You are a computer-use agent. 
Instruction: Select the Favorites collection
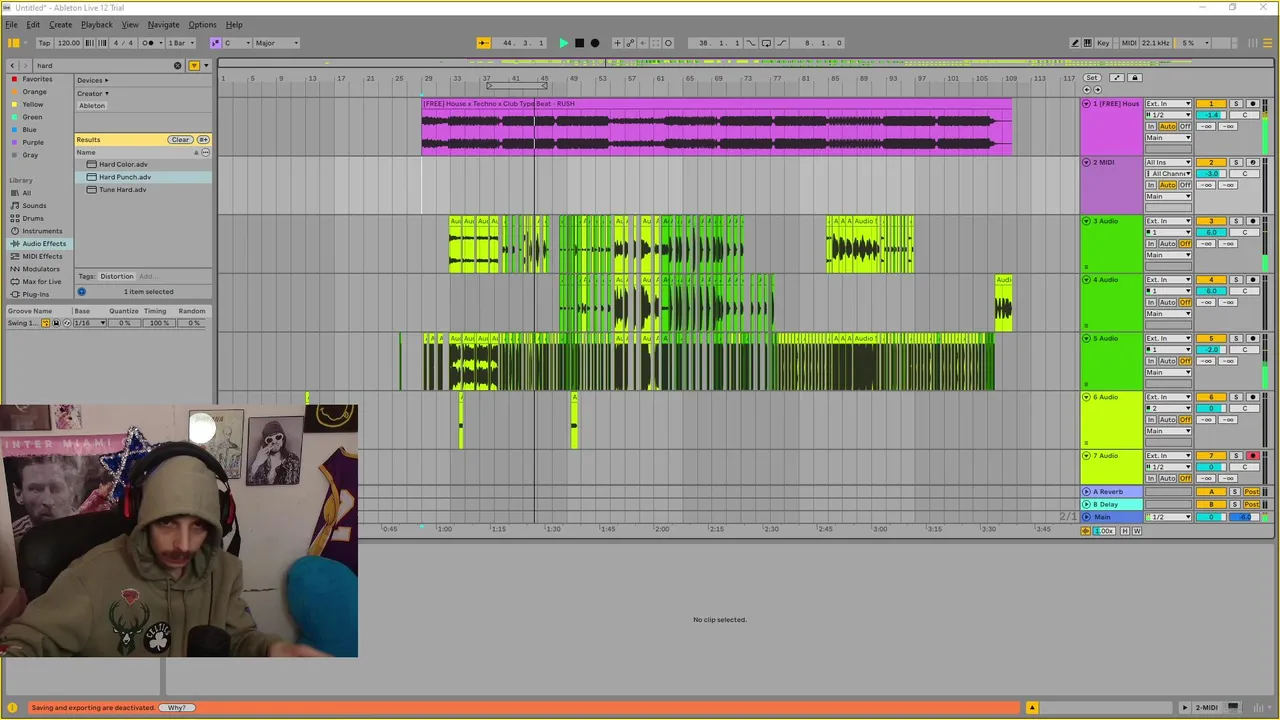[x=37, y=79]
